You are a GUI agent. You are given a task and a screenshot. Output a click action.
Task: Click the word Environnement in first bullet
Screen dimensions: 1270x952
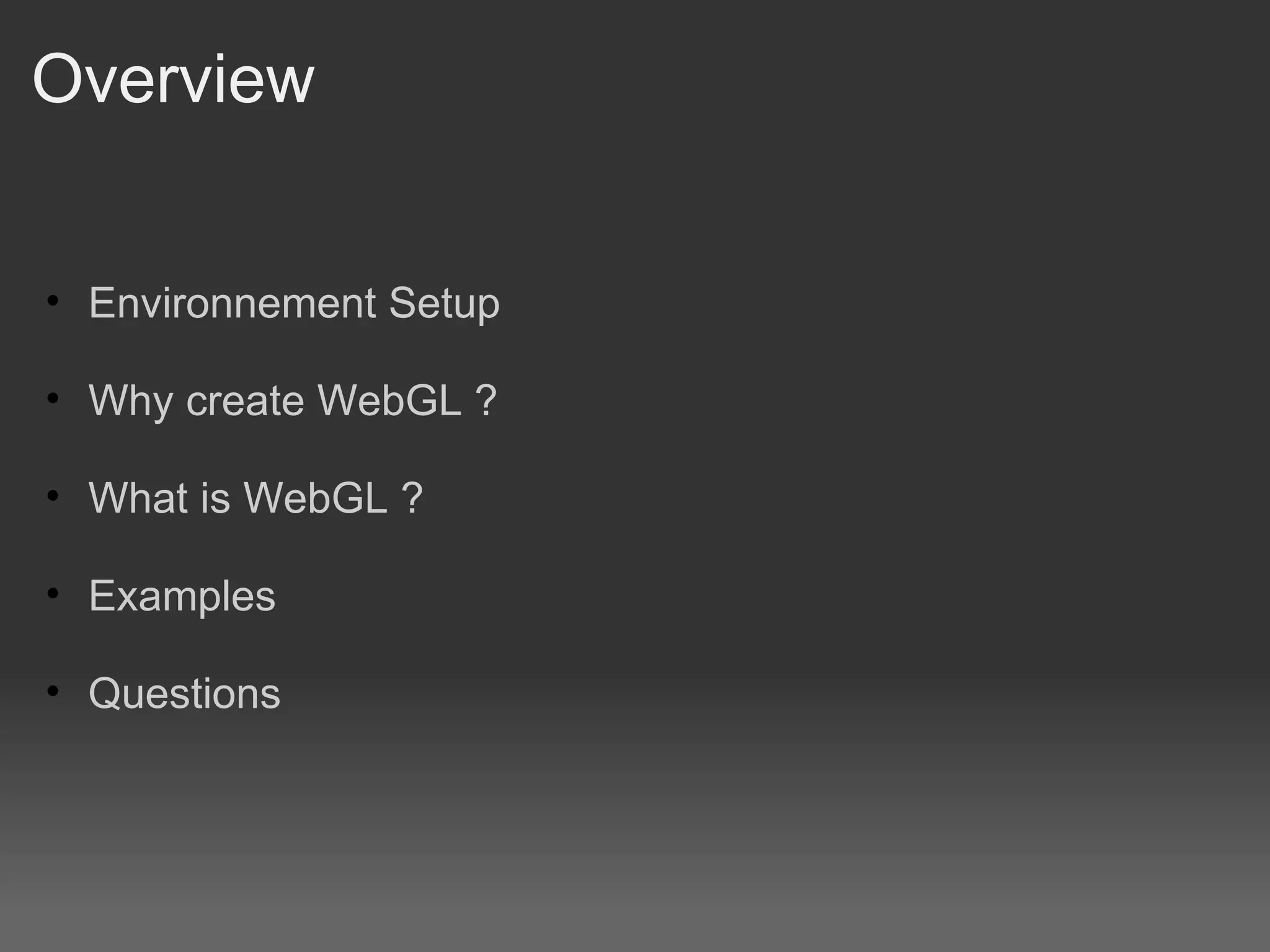233,303
